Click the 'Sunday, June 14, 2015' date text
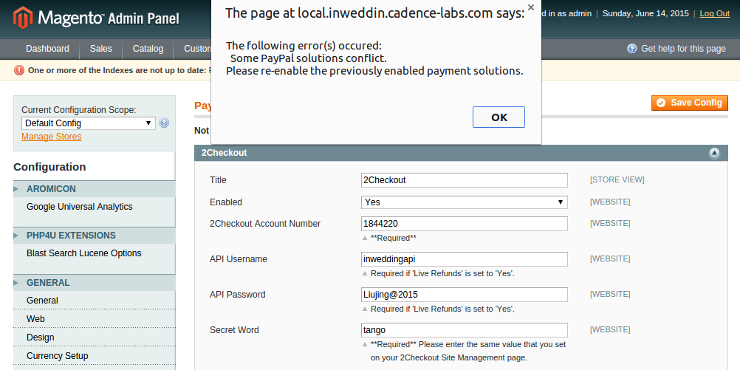Image resolution: width=740 pixels, height=370 pixels. pyautogui.click(x=646, y=13)
